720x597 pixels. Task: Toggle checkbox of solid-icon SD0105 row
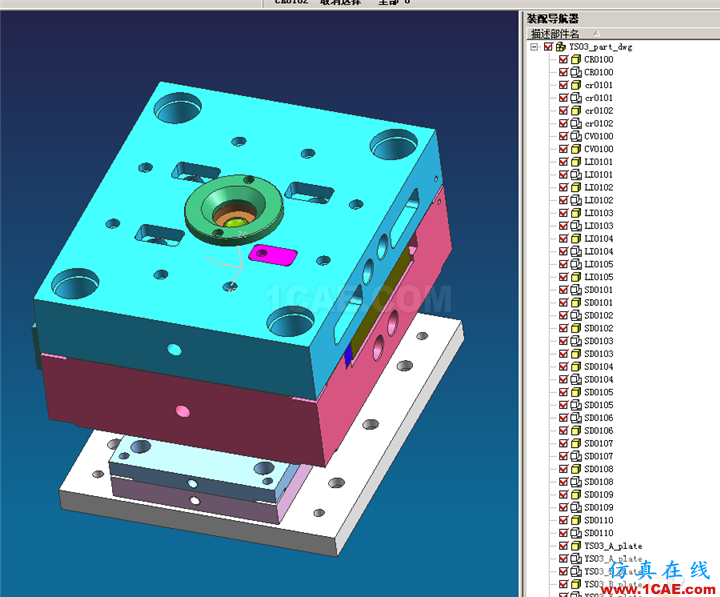tap(563, 392)
